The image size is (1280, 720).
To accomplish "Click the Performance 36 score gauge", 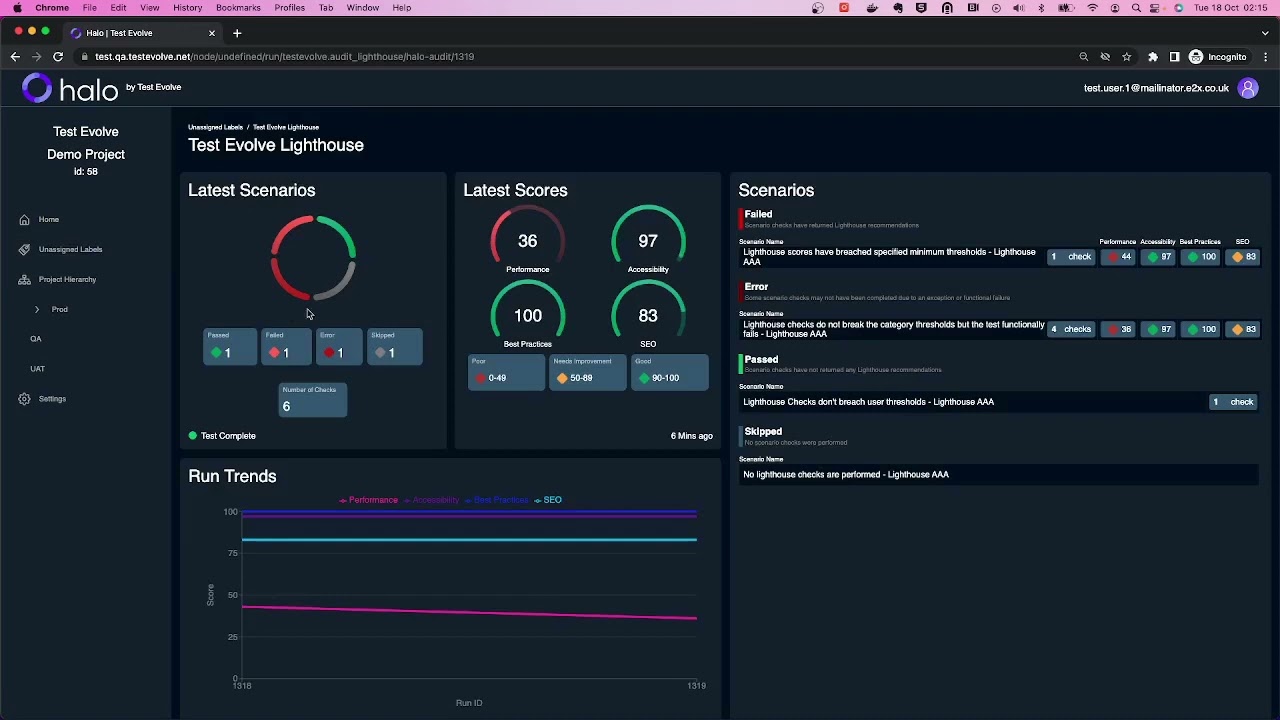I will coord(527,240).
